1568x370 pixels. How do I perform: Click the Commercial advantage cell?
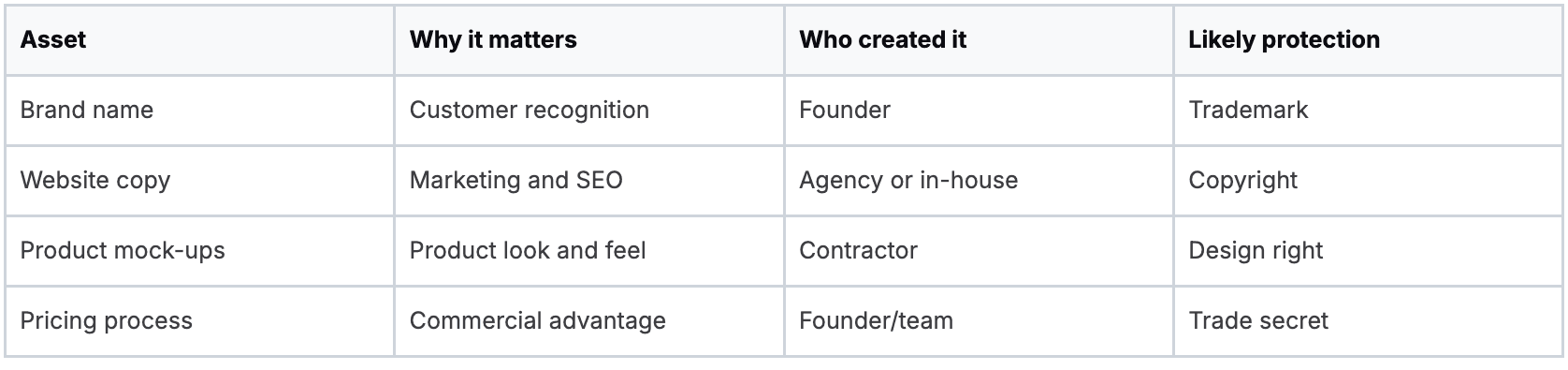tap(588, 321)
